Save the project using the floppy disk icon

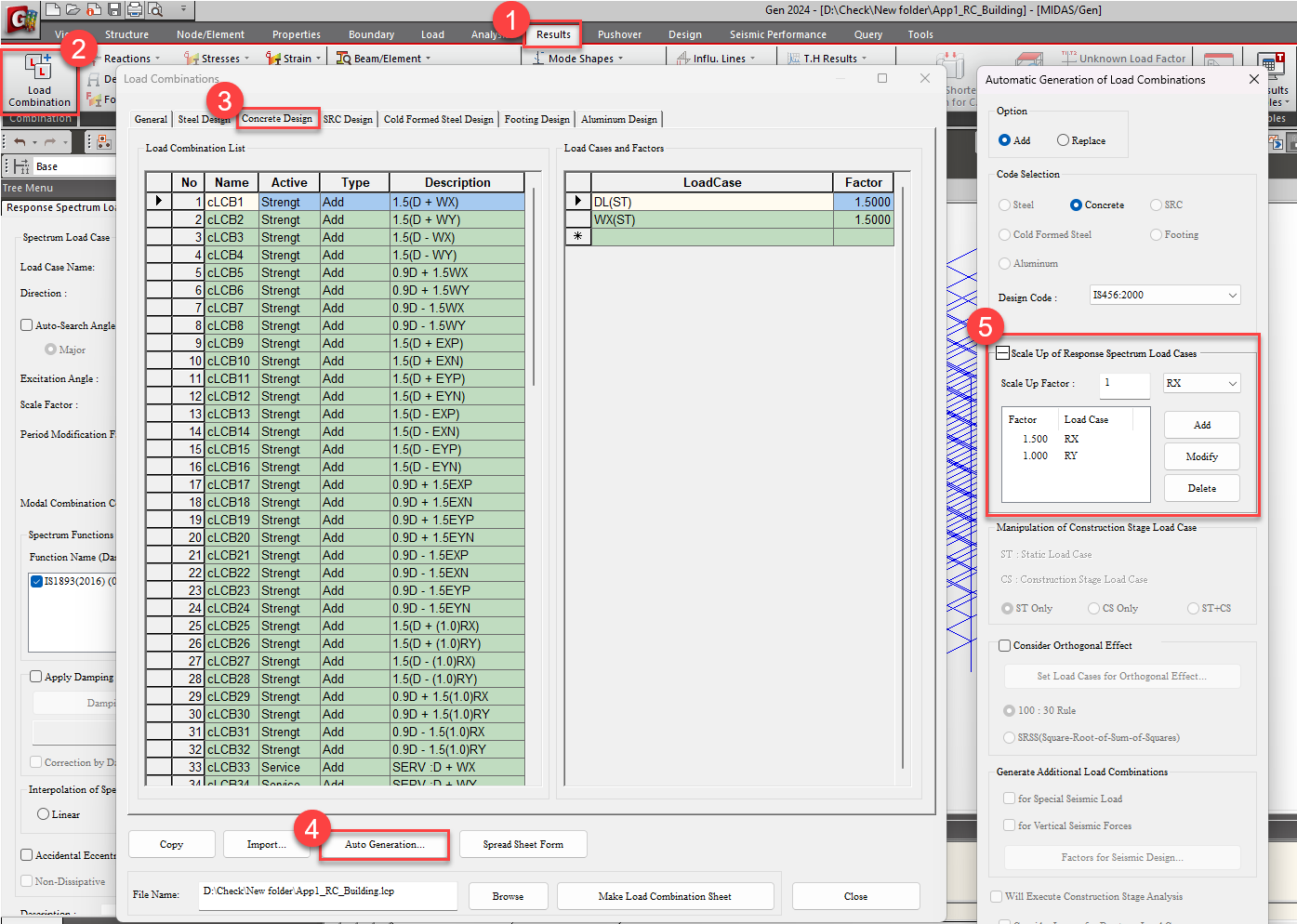(113, 9)
